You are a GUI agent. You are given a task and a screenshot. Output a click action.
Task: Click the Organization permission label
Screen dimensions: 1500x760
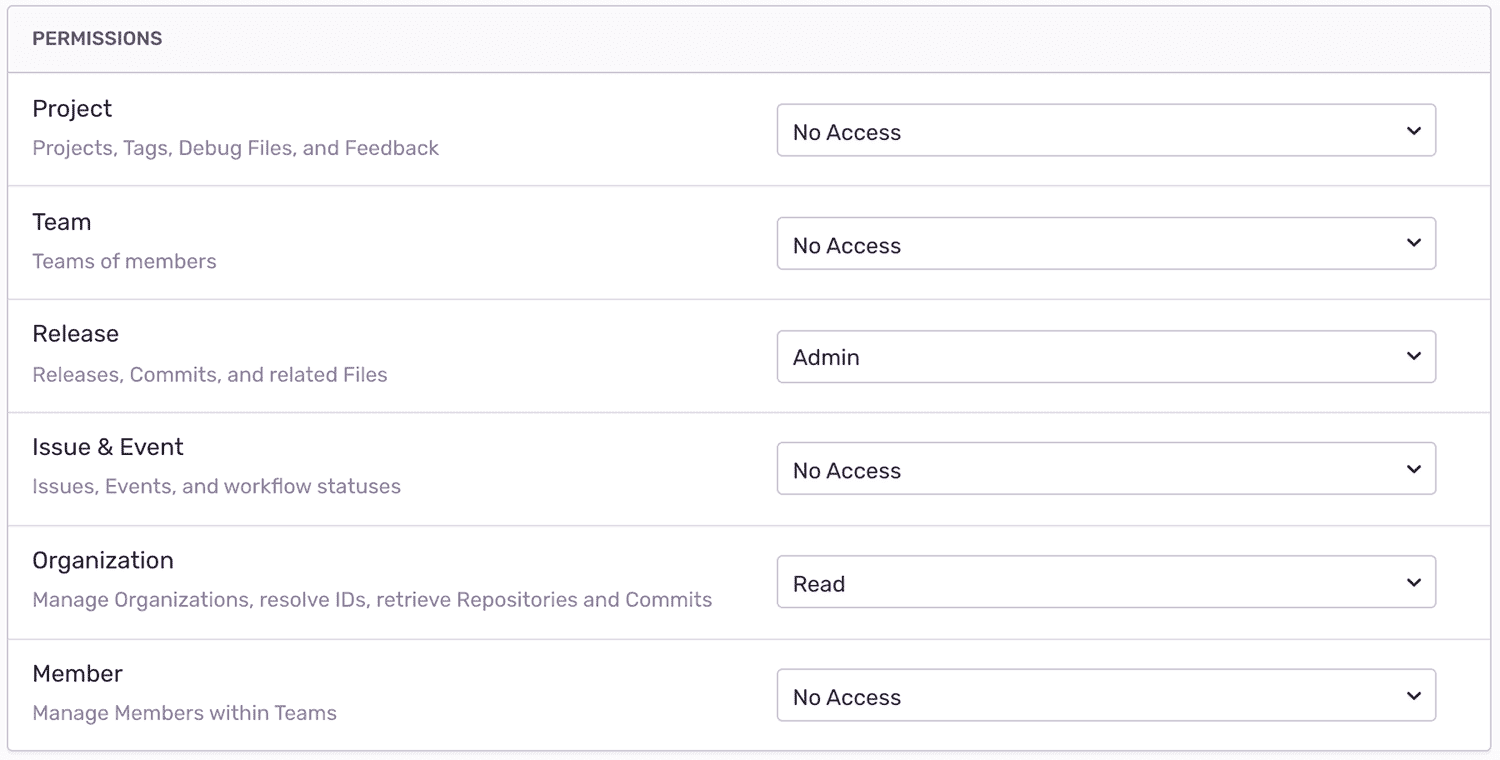[x=103, y=560]
